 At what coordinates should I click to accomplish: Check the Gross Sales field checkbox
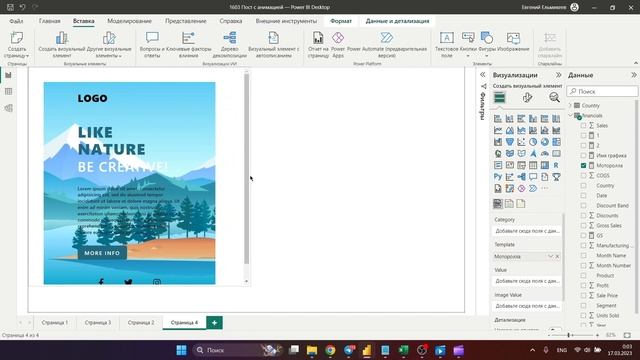point(583,225)
